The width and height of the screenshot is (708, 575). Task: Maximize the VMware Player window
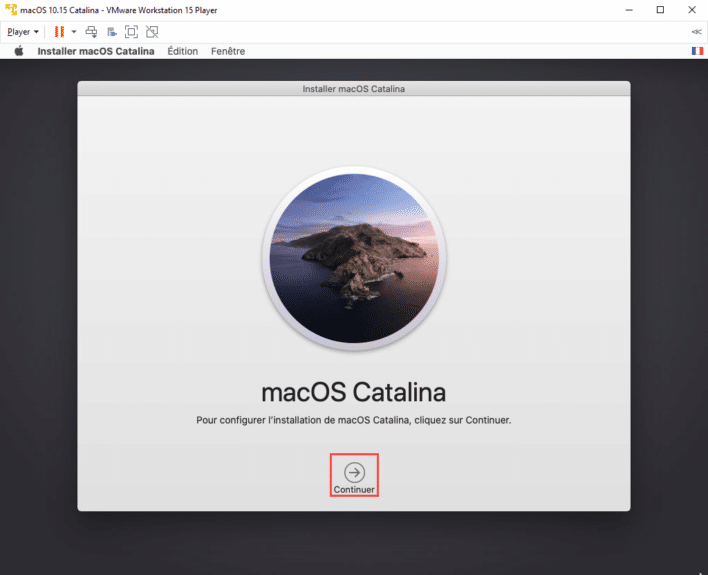tap(660, 10)
